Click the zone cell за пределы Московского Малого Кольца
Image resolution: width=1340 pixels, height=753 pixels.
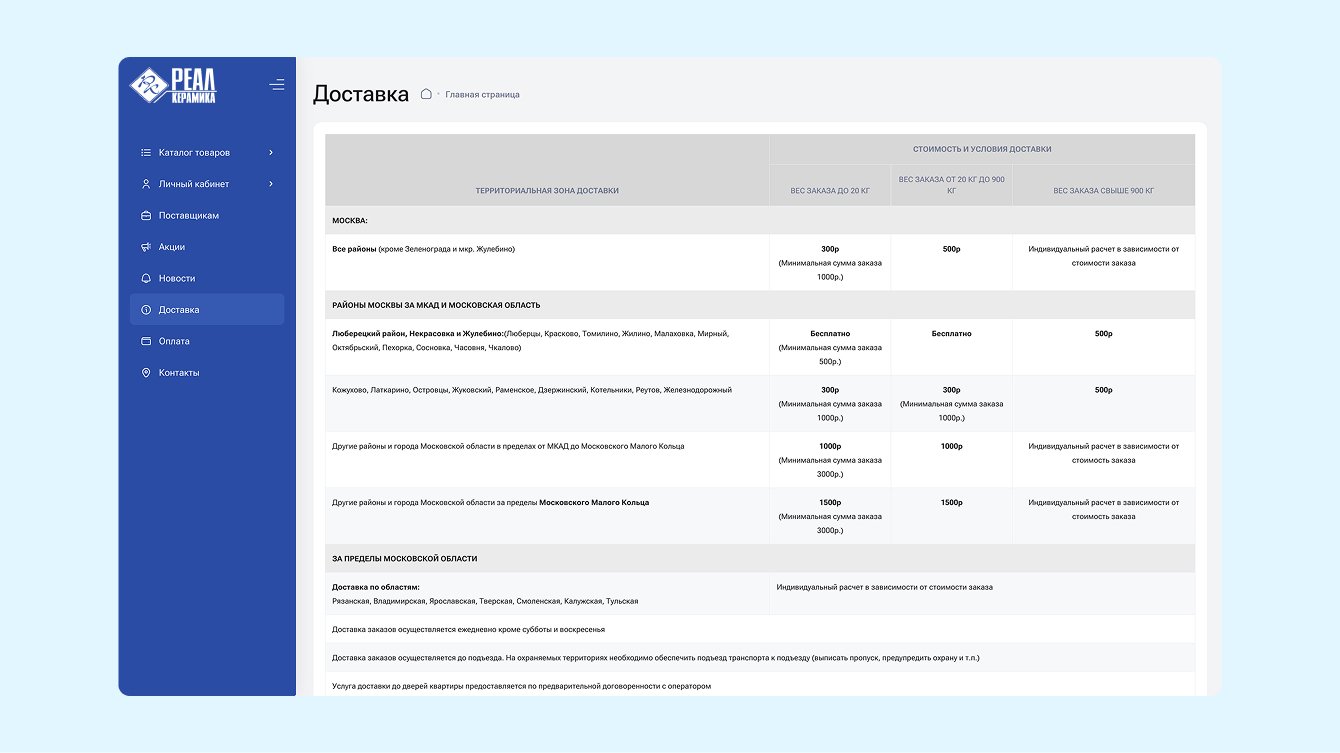pos(547,516)
